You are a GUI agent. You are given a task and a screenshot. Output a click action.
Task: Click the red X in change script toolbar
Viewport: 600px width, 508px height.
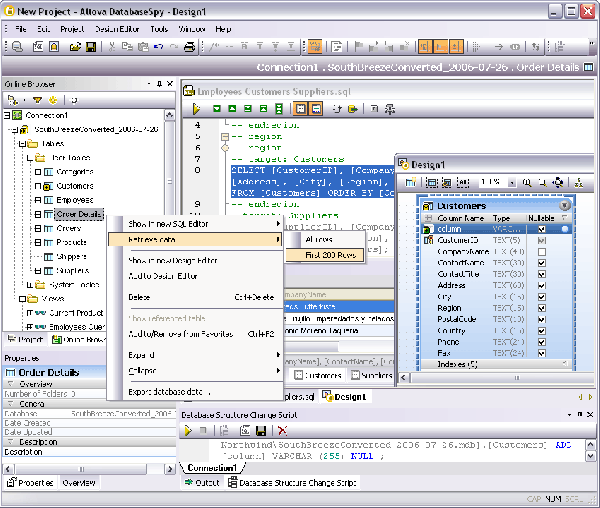tap(283, 430)
